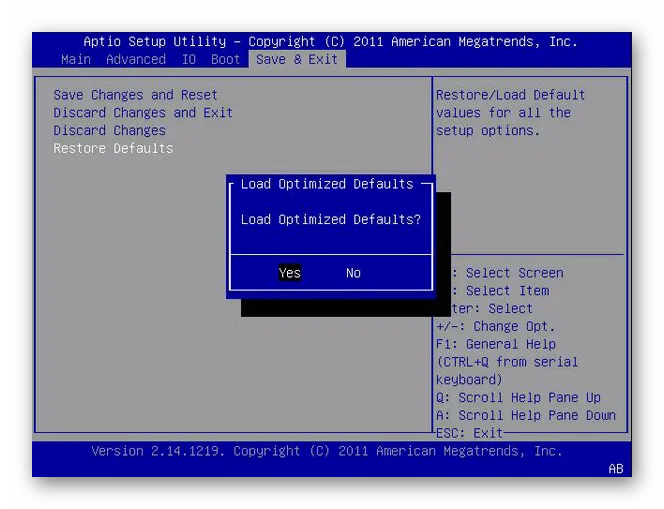Click 'values for all the' help line
The image size is (664, 509).
click(504, 113)
